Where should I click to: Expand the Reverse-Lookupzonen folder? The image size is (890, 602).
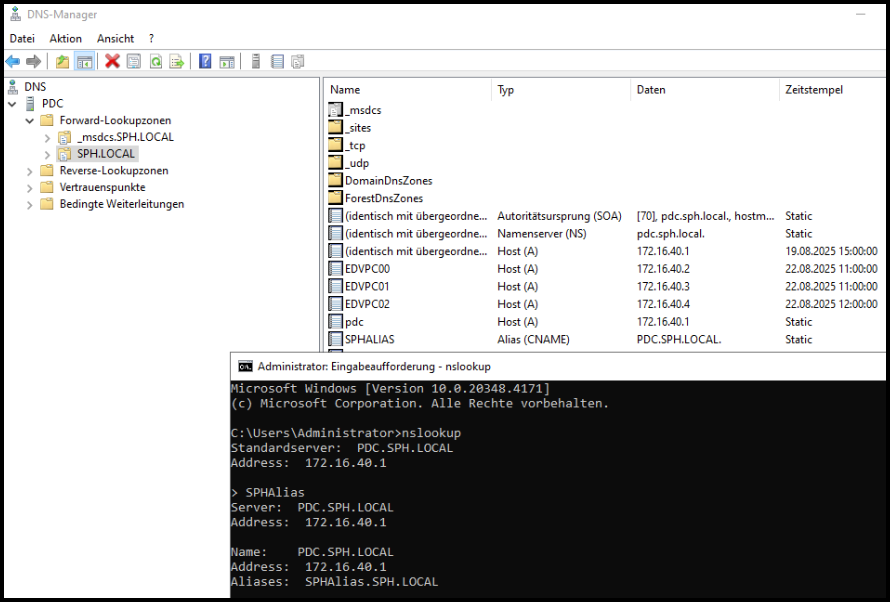tap(30, 171)
